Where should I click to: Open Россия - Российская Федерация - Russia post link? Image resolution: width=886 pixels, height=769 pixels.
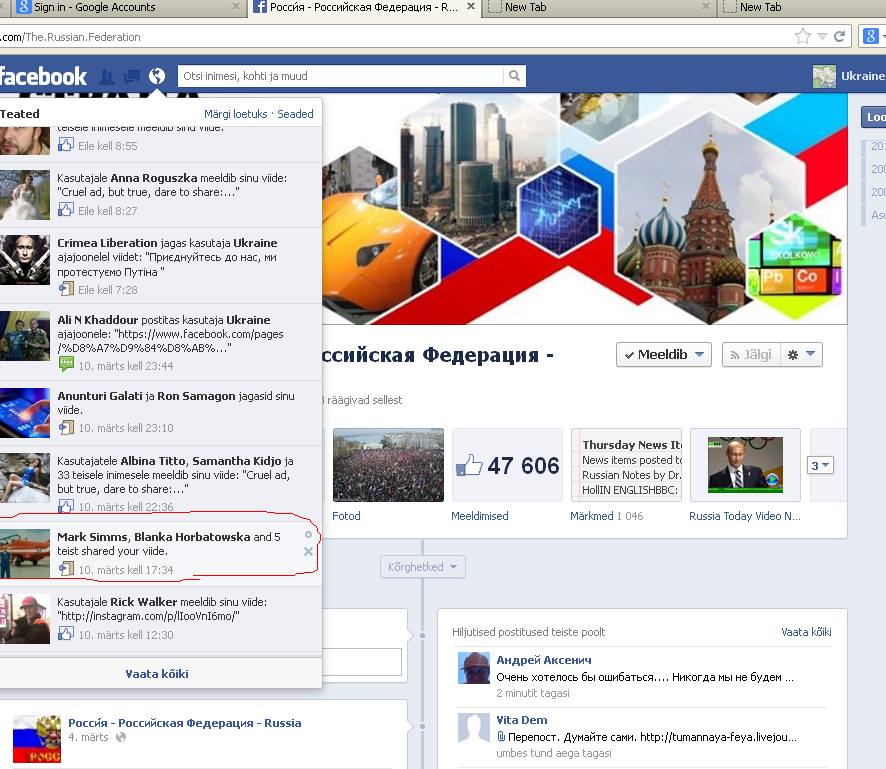point(185,723)
